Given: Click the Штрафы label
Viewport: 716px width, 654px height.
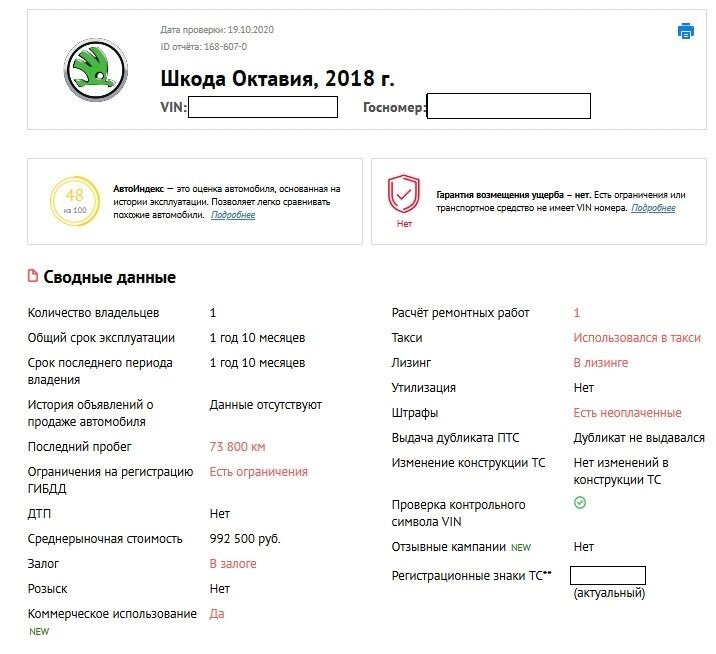Looking at the screenshot, I should click(x=415, y=413).
